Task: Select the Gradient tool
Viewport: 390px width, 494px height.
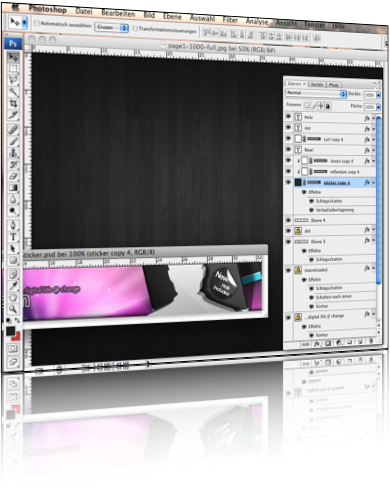Action: 13,188
